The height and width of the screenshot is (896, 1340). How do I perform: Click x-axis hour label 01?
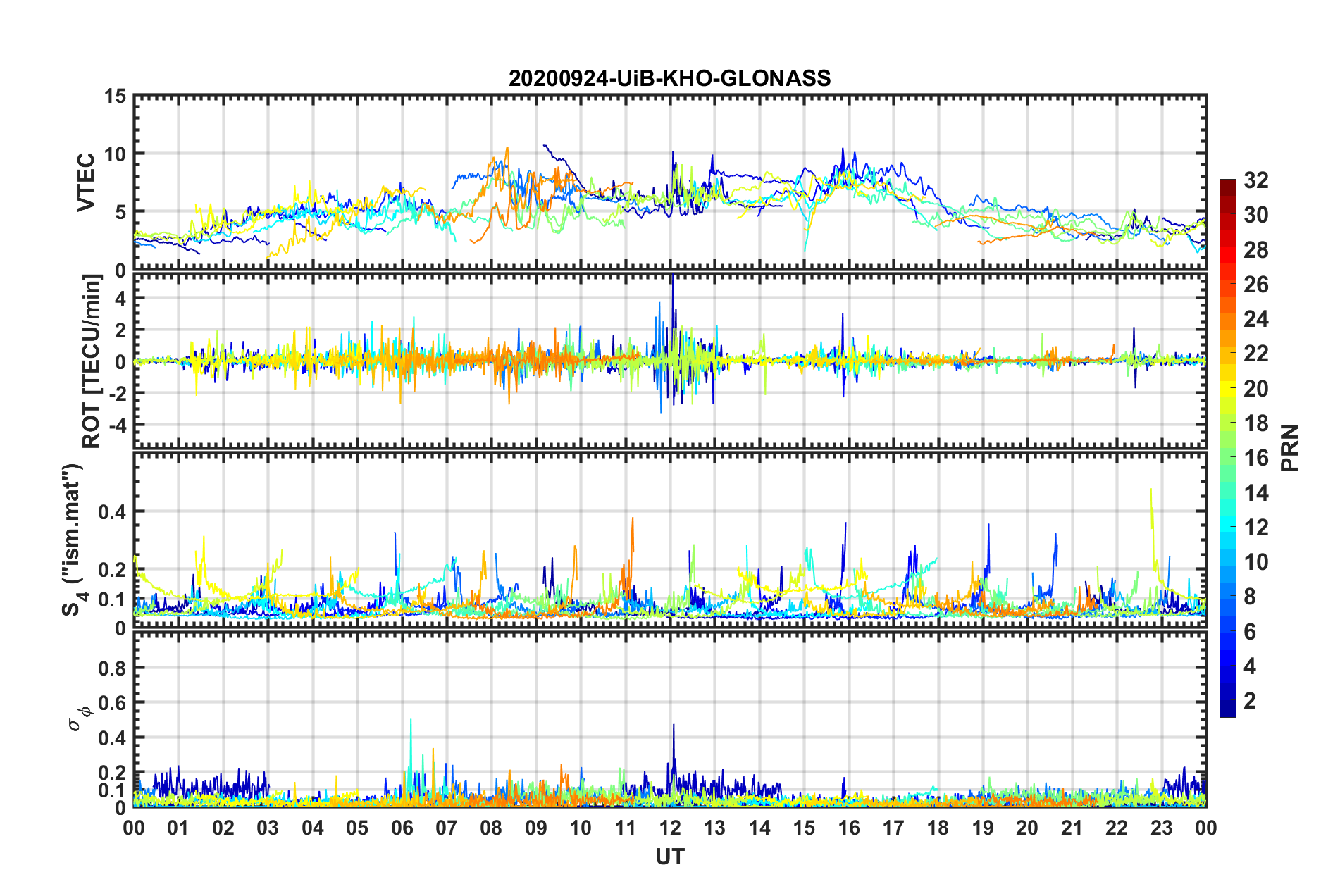178,828
